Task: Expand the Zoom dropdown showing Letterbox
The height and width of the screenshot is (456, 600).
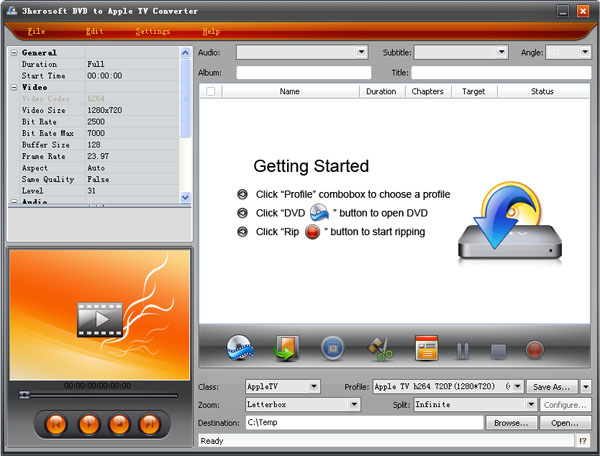Action: (x=353, y=405)
